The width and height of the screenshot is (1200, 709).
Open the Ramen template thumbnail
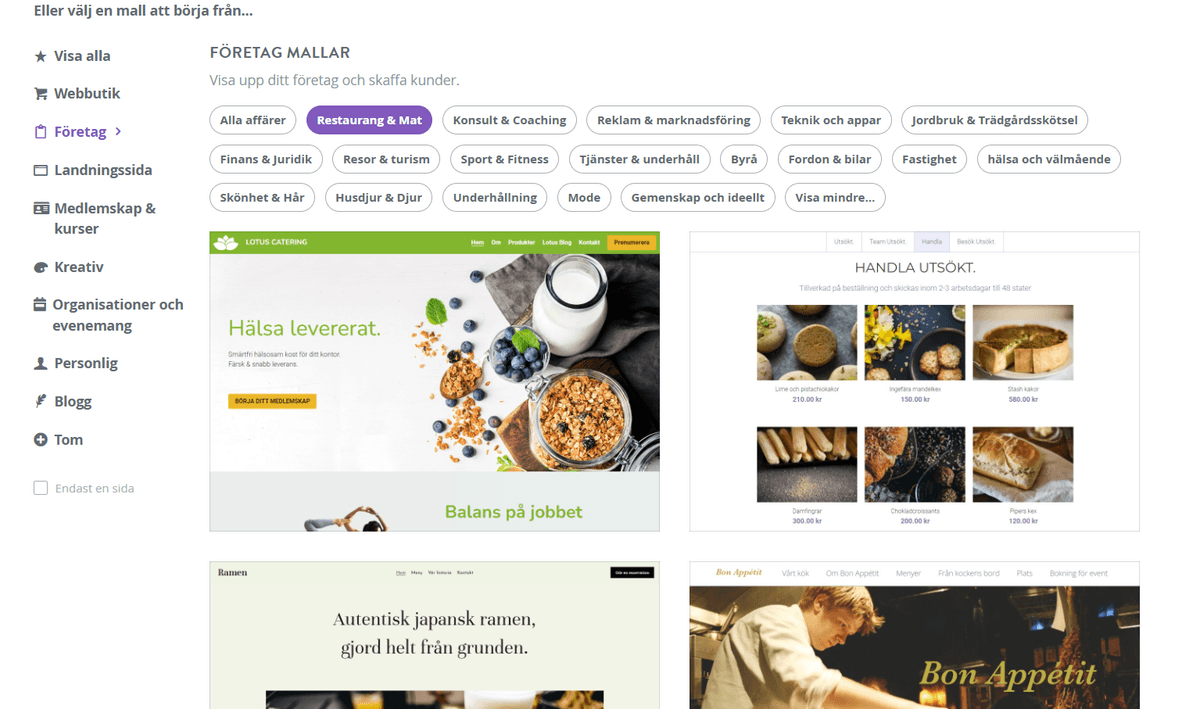click(x=435, y=636)
